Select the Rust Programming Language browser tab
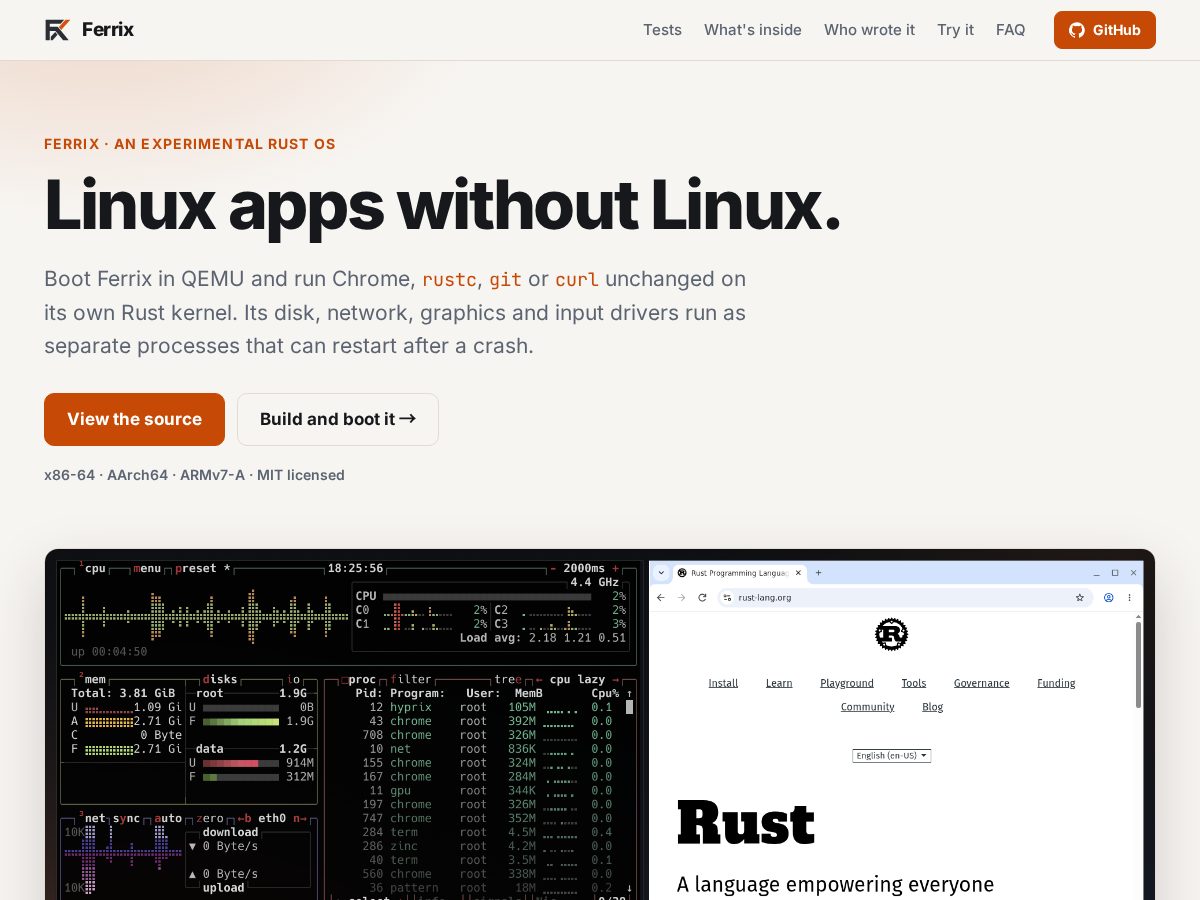 pyautogui.click(x=738, y=573)
